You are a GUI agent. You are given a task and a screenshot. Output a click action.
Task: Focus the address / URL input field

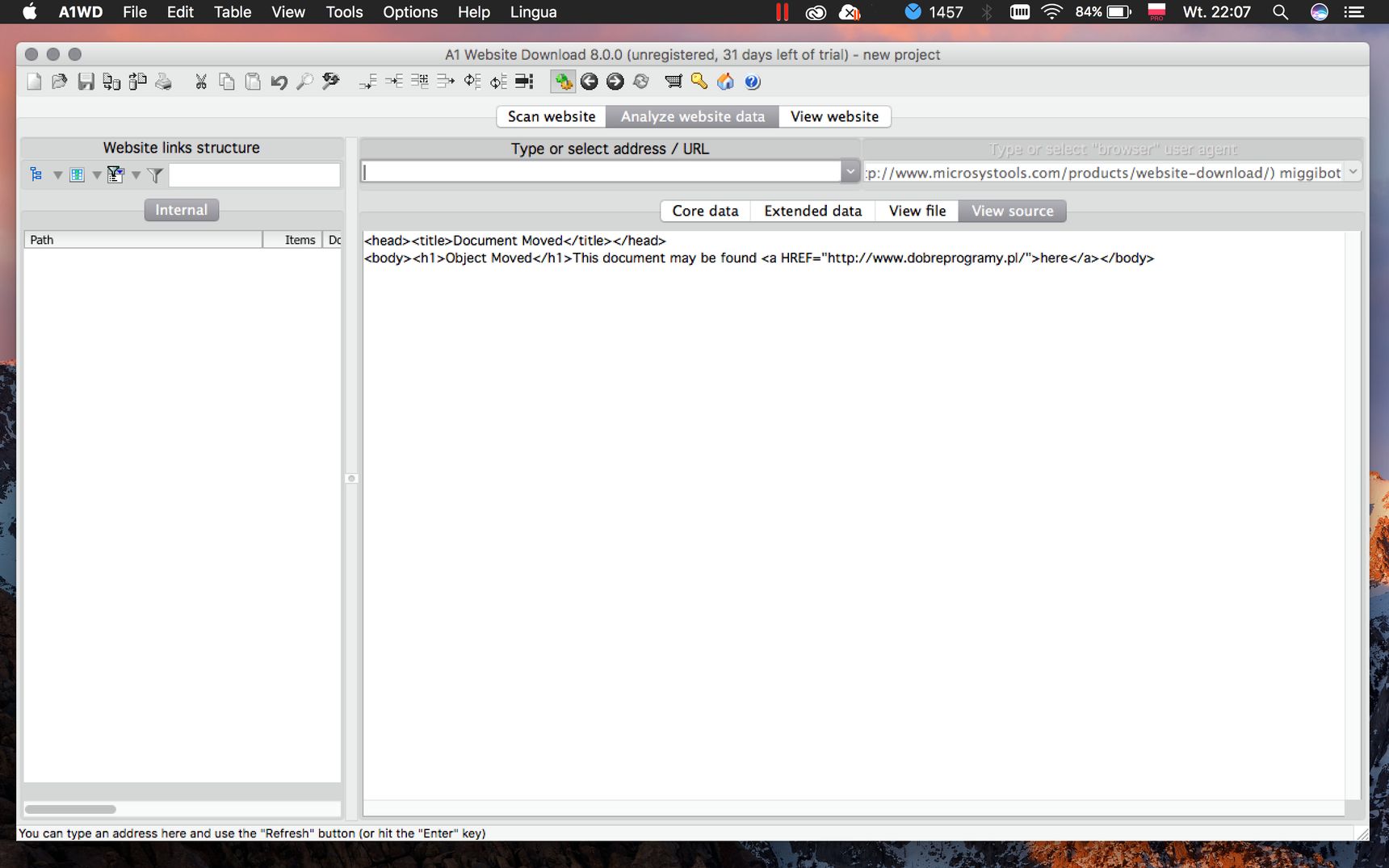602,171
